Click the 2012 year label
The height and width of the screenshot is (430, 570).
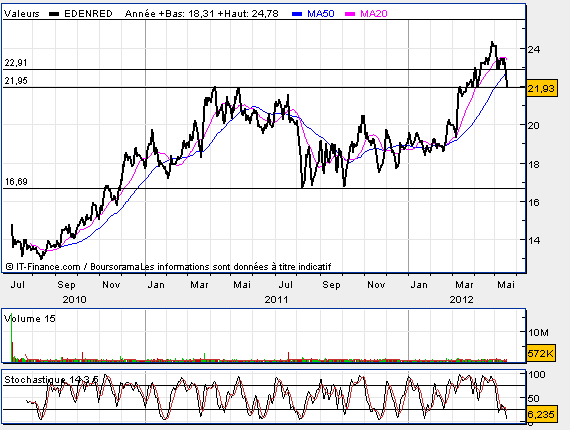coord(462,300)
